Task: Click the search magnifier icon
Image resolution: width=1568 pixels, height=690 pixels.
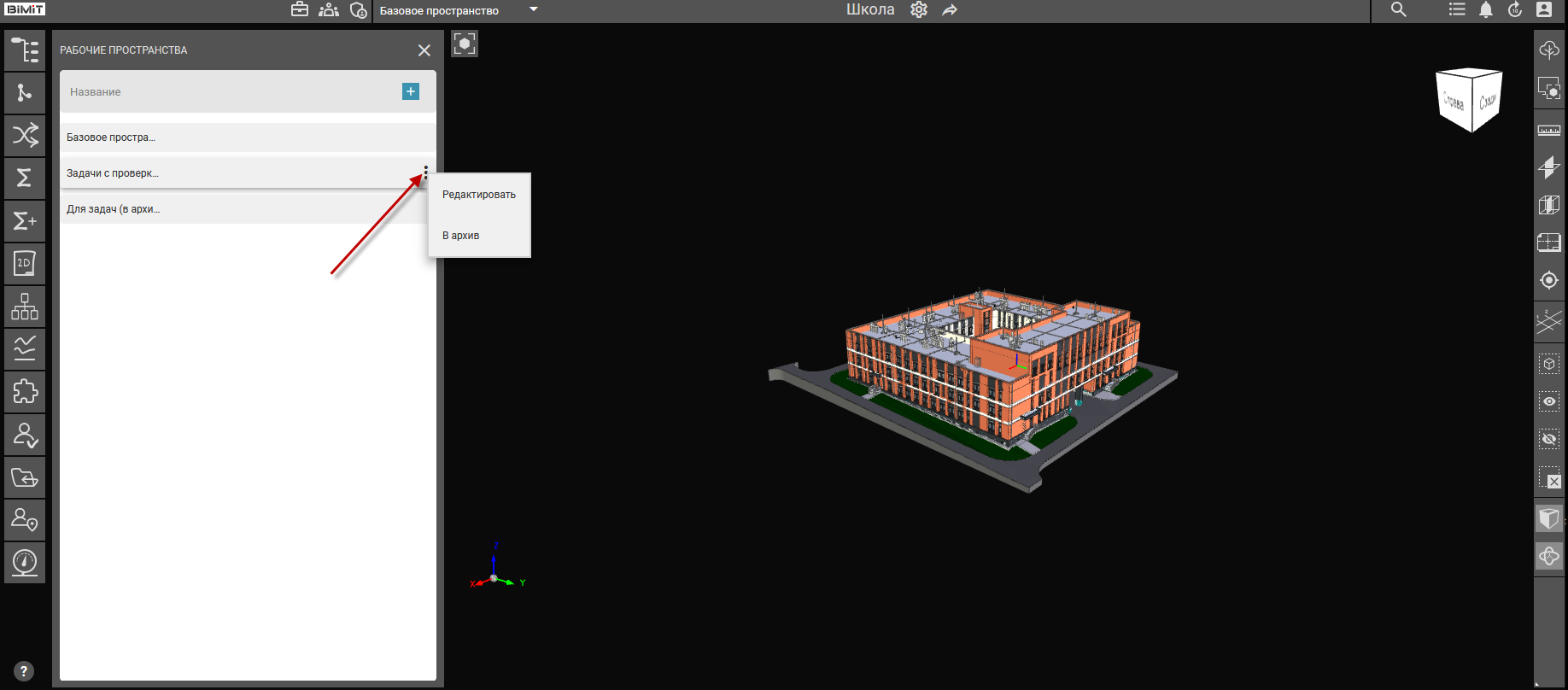Action: (x=1398, y=10)
